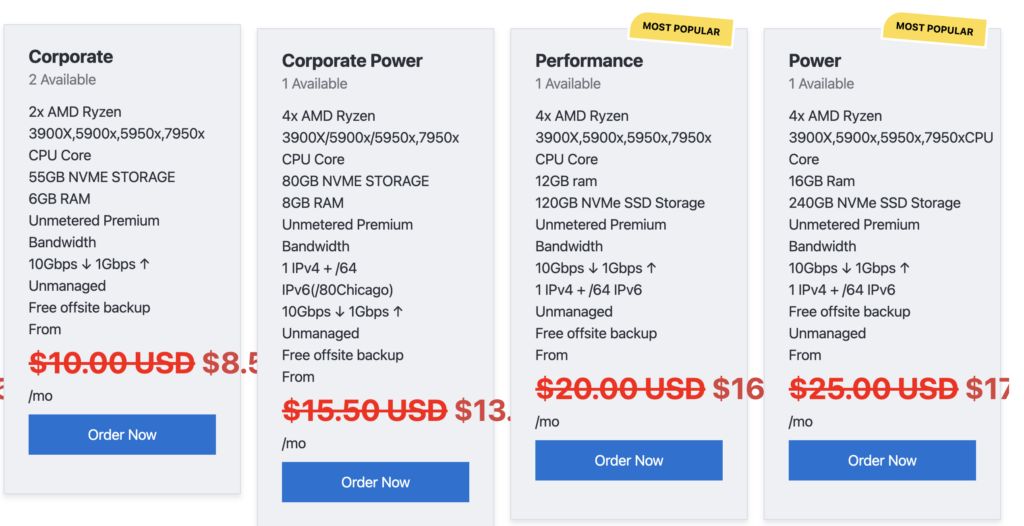Viewport: 1024px width, 526px height.
Task: Click 120GB NVMe SSD Storage in Performance
Action: [x=620, y=203]
